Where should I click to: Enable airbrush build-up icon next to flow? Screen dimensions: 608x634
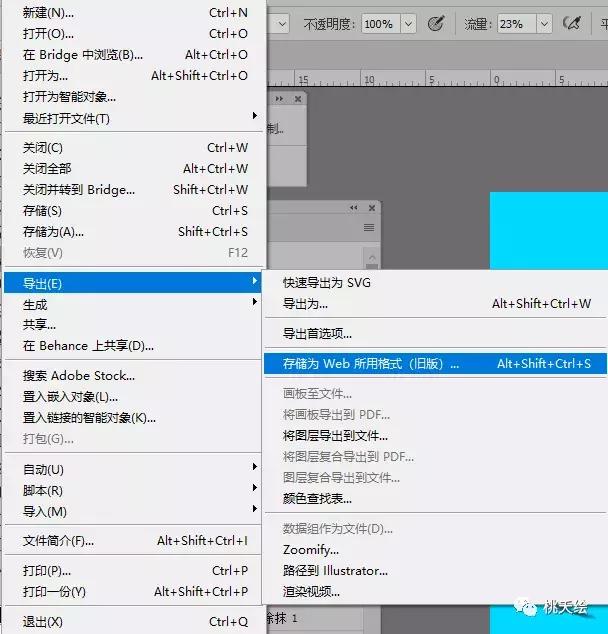coord(572,23)
